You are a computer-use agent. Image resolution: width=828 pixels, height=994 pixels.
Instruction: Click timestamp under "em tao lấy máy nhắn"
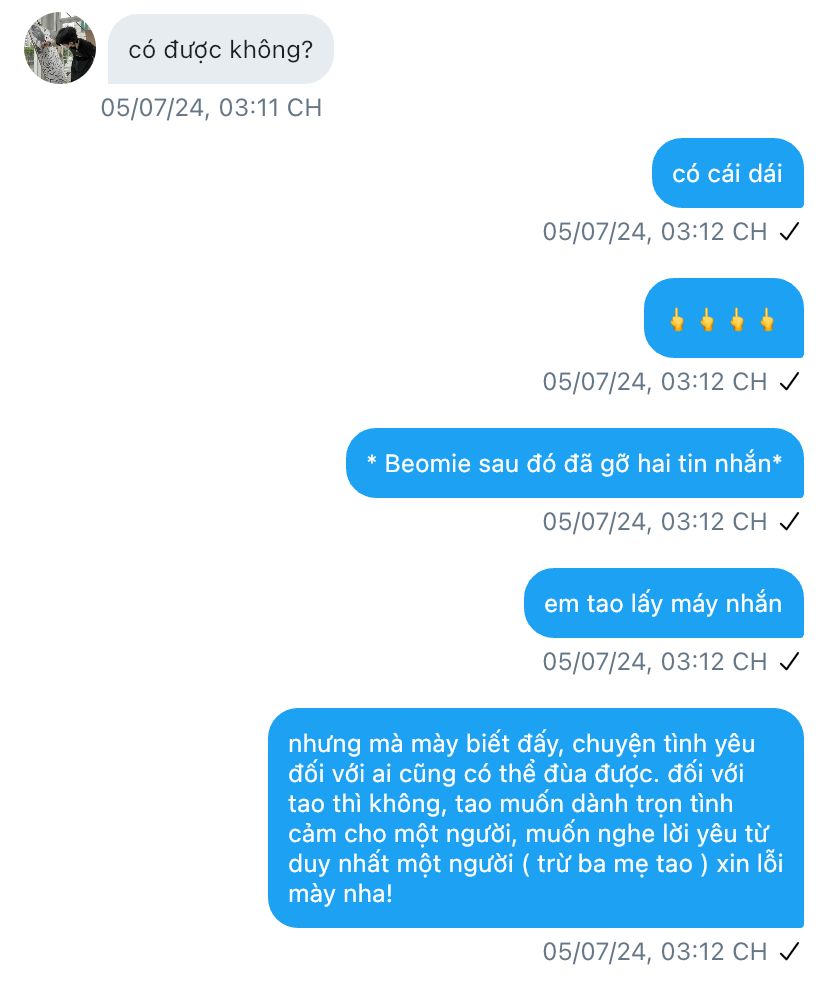pyautogui.click(x=655, y=662)
